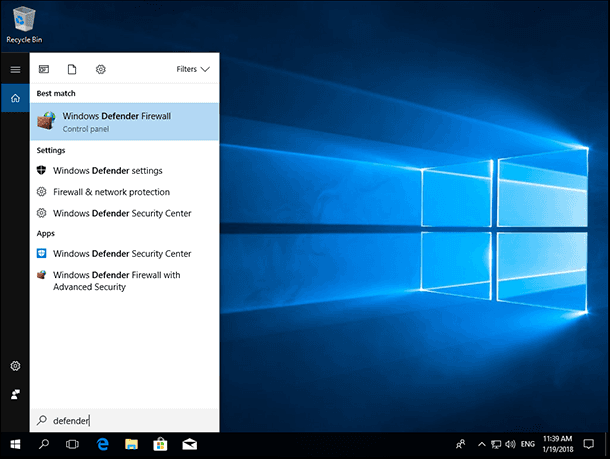Click the shield icon beside Defender settings
610x459 pixels.
(x=41, y=170)
